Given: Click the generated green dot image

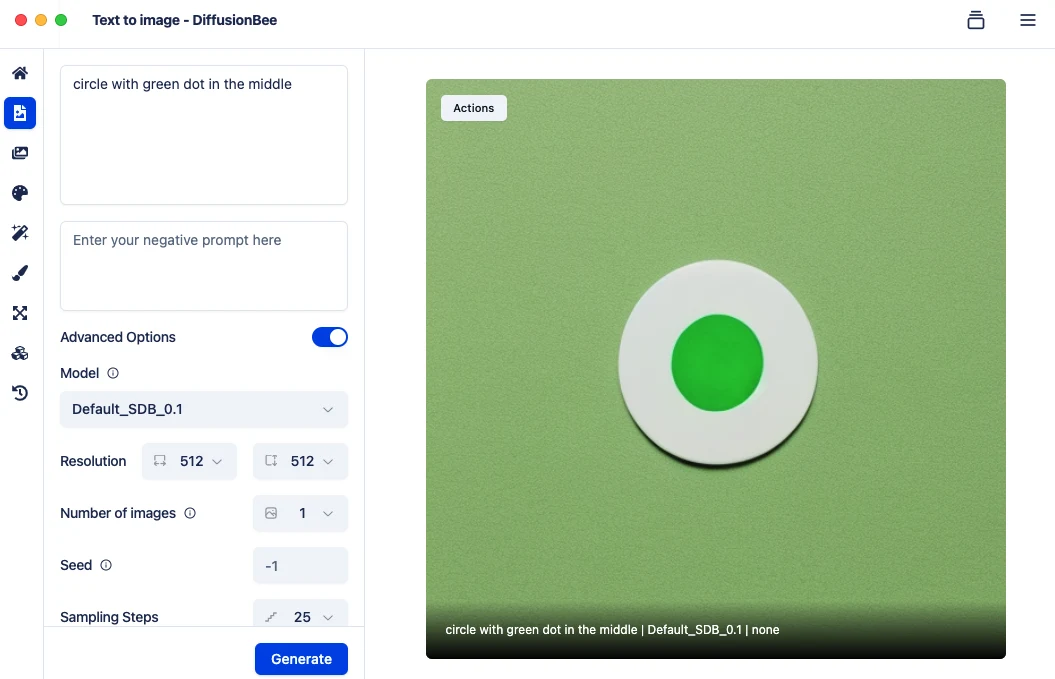Looking at the screenshot, I should [716, 369].
